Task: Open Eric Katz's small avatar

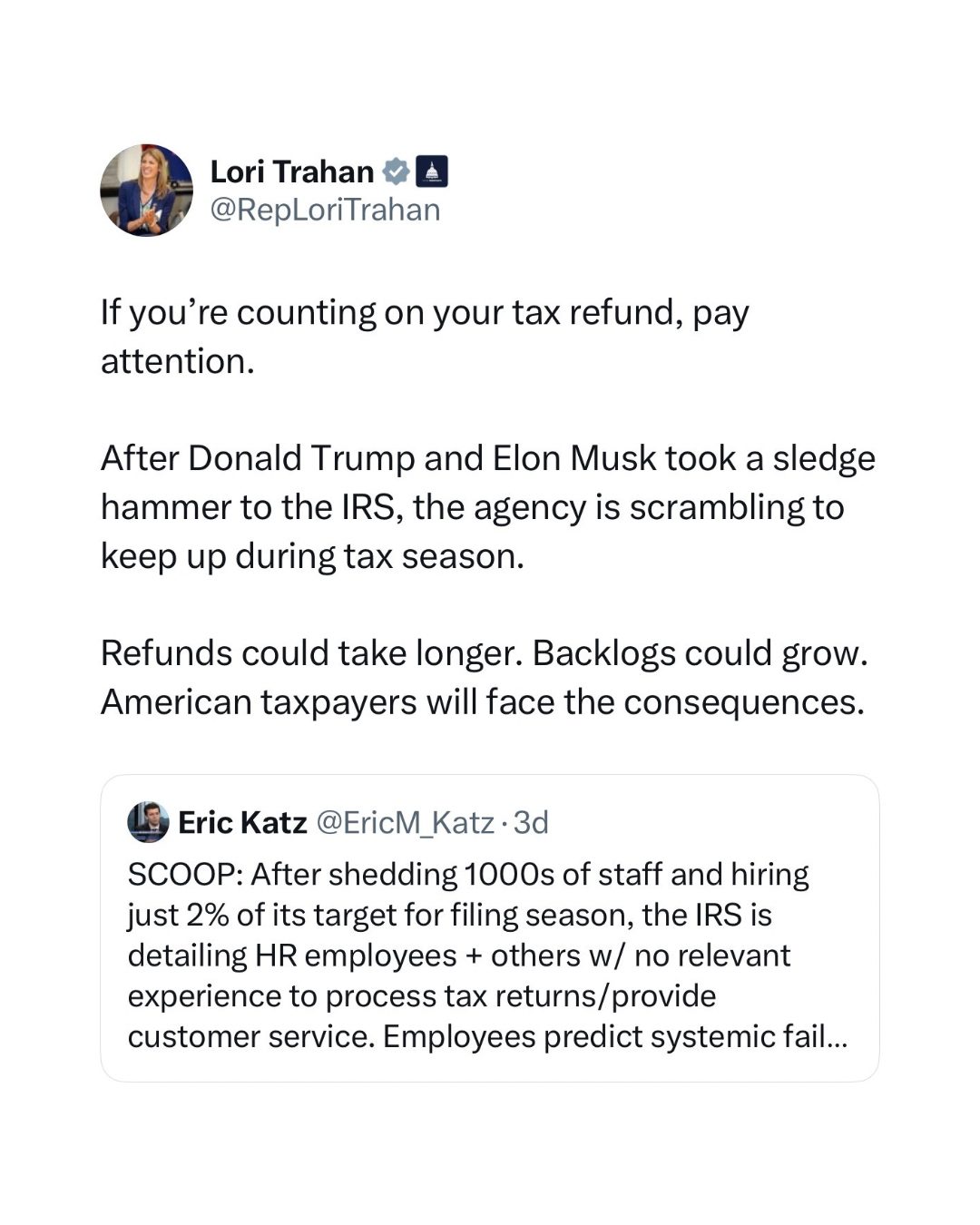Action: (148, 822)
